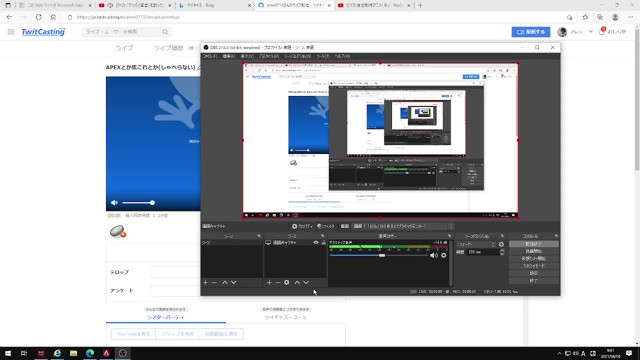This screenshot has height=360, width=640.
Task: Open source properties gear below sources list
Action: tap(287, 282)
